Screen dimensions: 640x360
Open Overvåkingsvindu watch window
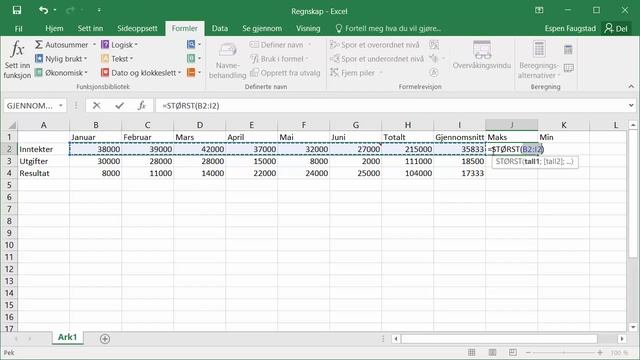pyautogui.click(x=482, y=55)
